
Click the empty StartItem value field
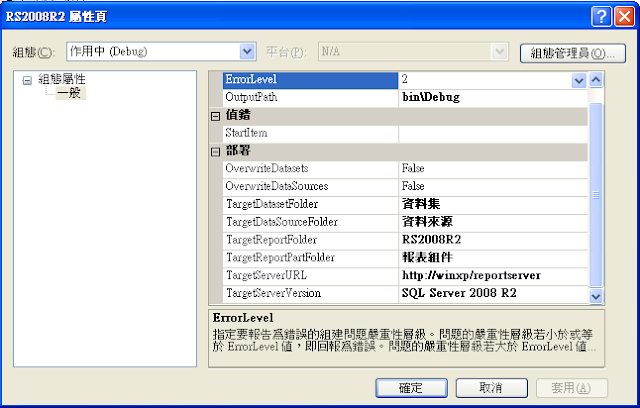tap(493, 134)
